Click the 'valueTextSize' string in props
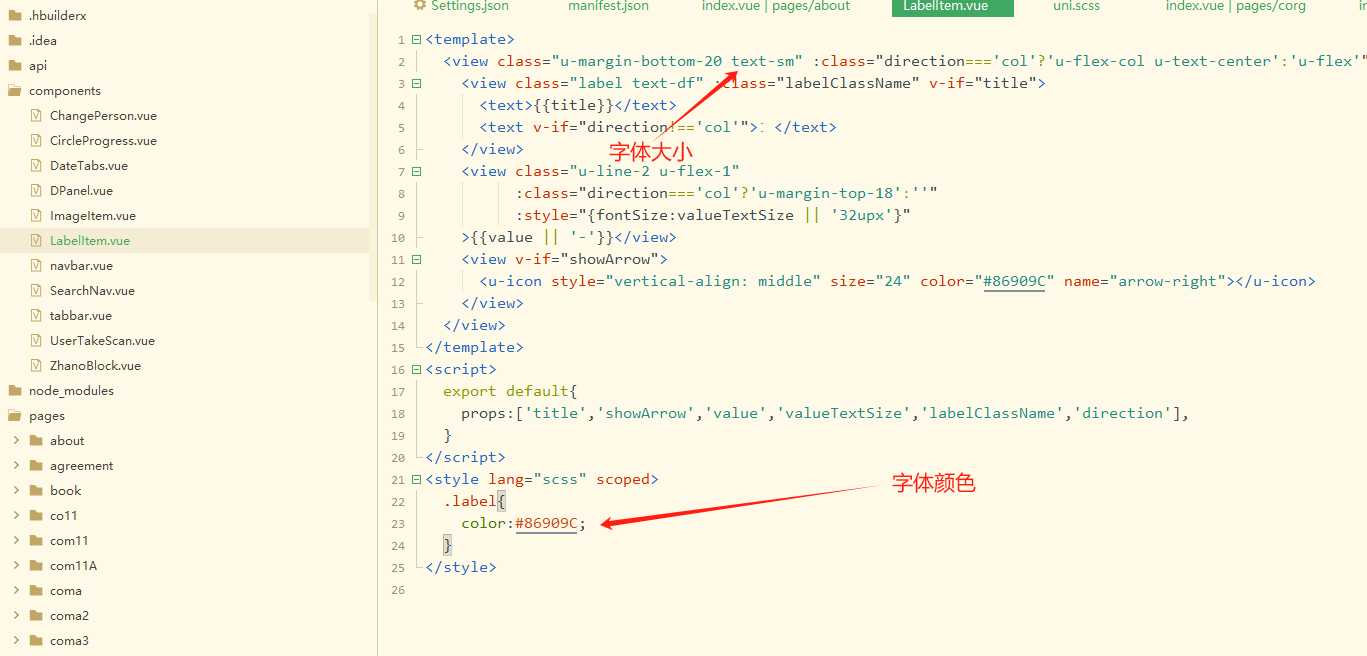 click(845, 413)
